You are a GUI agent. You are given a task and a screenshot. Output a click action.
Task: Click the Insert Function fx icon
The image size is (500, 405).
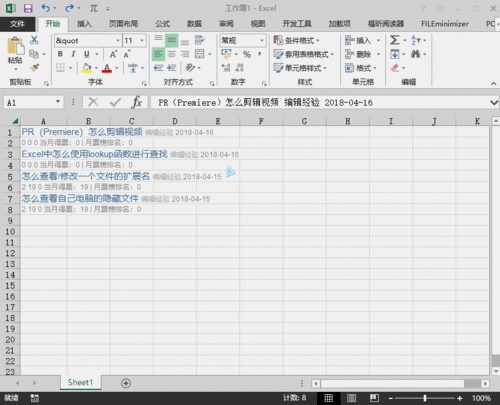pyautogui.click(x=137, y=102)
